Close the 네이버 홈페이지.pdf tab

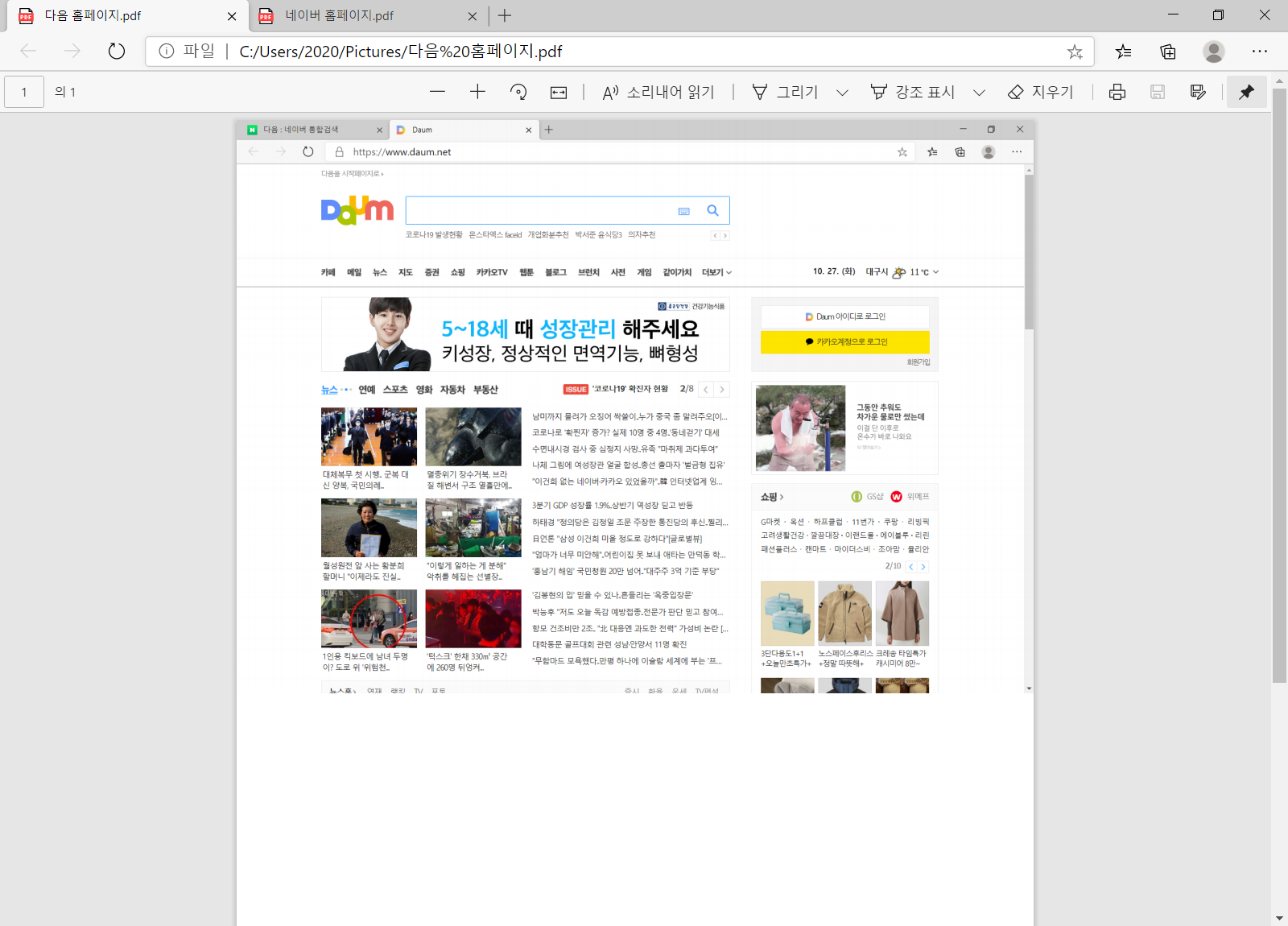click(x=473, y=16)
